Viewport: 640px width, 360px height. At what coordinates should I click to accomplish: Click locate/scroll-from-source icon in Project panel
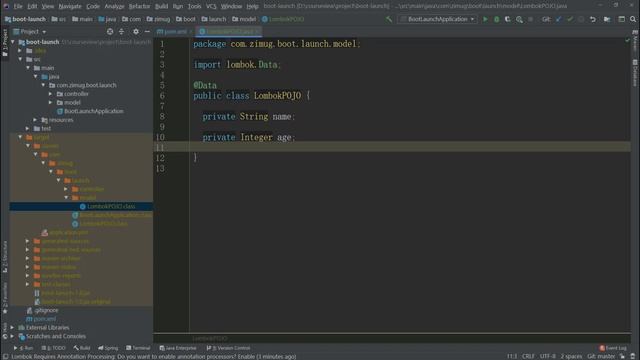(110, 31)
